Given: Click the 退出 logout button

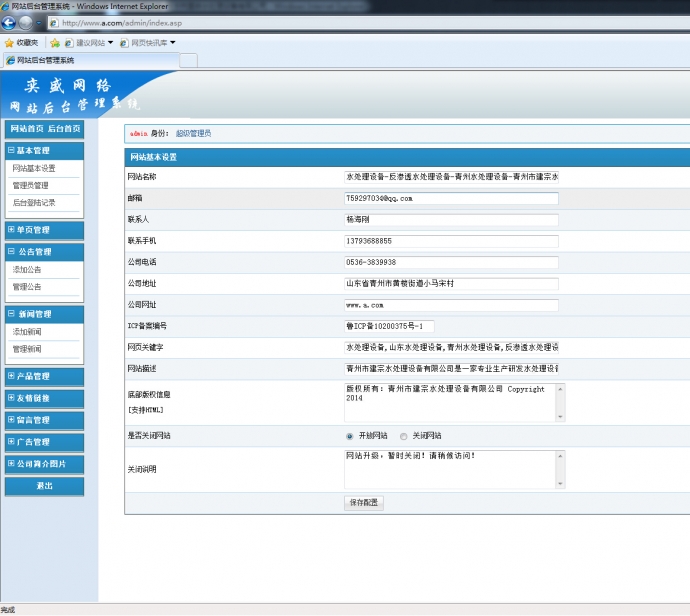Looking at the screenshot, I should tap(44, 486).
